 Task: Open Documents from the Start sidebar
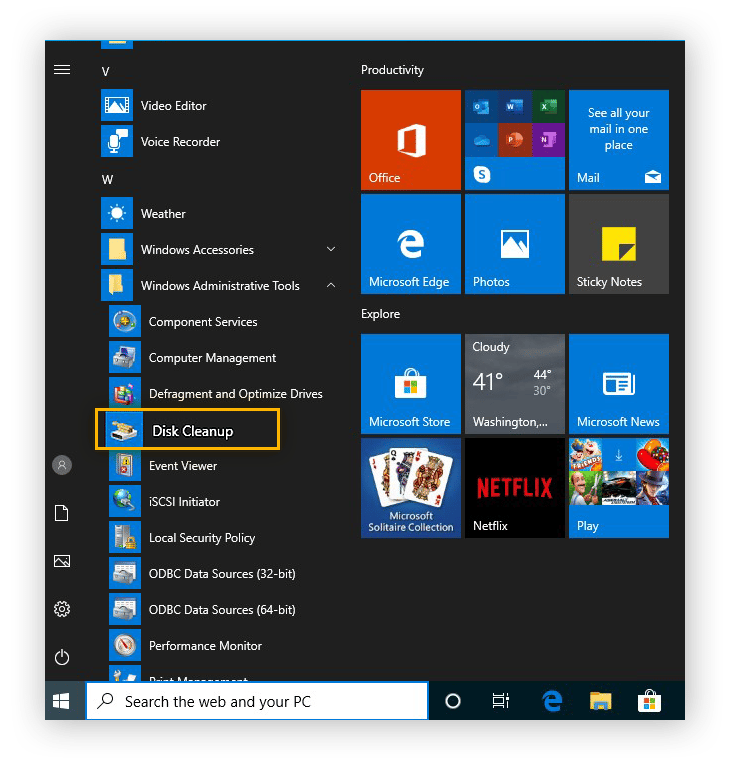click(x=61, y=513)
